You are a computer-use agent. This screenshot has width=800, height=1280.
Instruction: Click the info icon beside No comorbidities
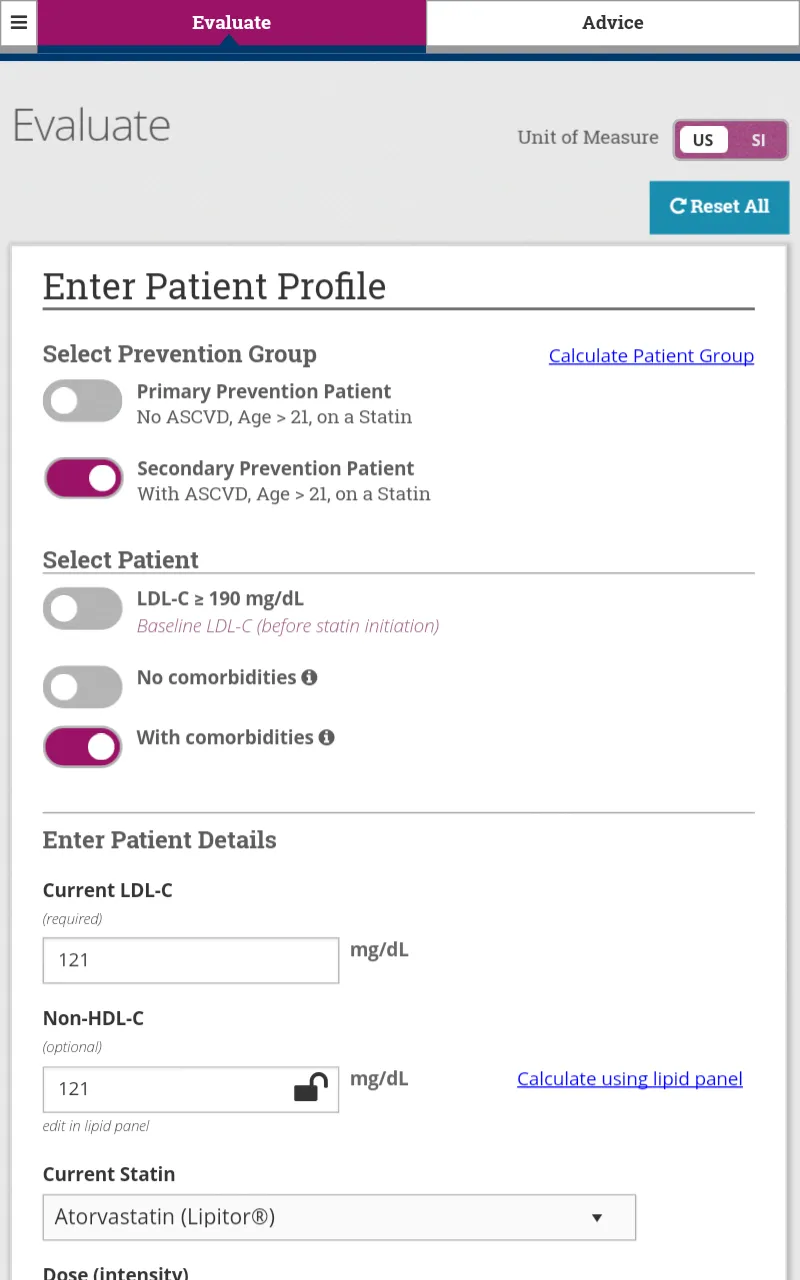(x=309, y=677)
